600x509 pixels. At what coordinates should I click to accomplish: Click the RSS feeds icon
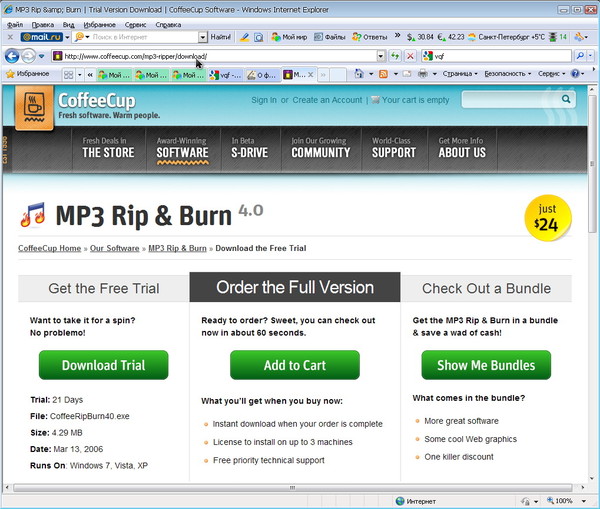click(383, 74)
